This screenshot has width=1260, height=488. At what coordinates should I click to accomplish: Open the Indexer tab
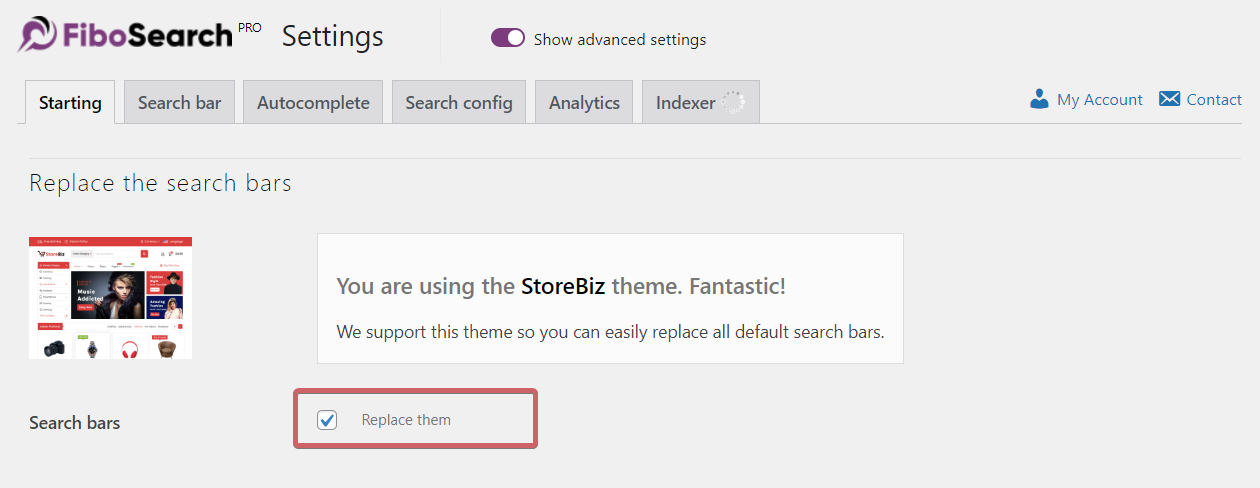point(701,102)
